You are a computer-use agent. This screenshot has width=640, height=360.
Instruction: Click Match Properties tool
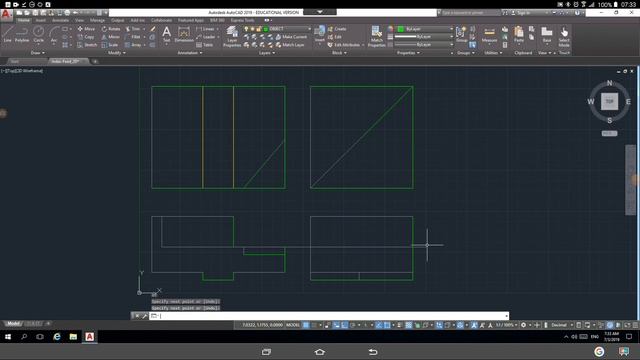point(376,36)
